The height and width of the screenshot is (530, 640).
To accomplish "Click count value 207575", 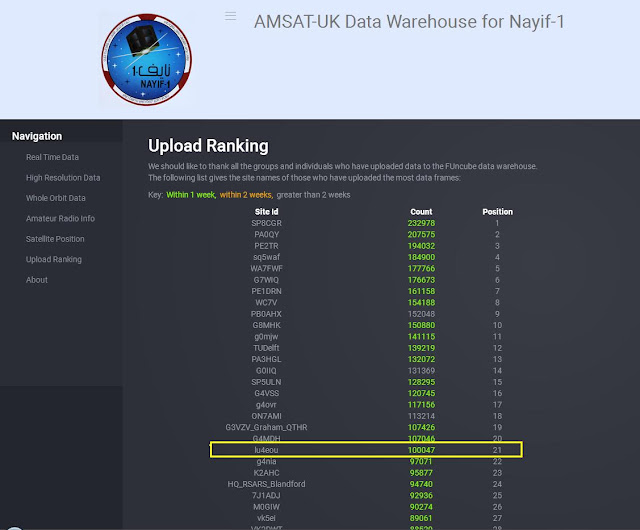I will (x=421, y=234).
